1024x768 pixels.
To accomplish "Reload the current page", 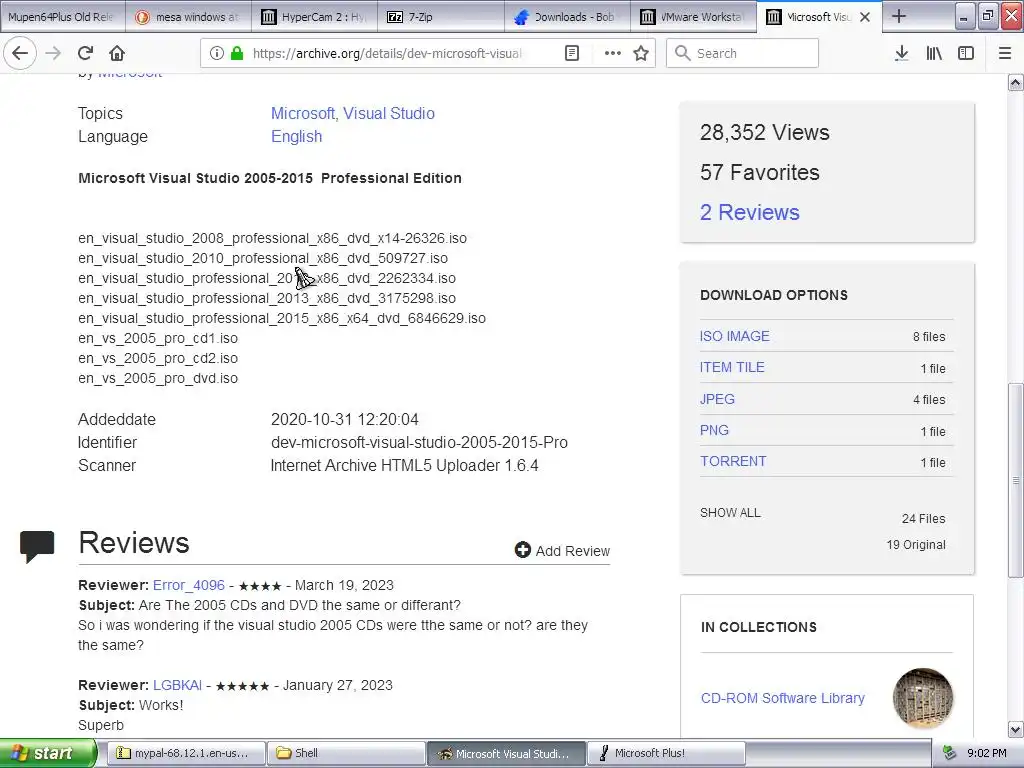I will click(x=86, y=53).
